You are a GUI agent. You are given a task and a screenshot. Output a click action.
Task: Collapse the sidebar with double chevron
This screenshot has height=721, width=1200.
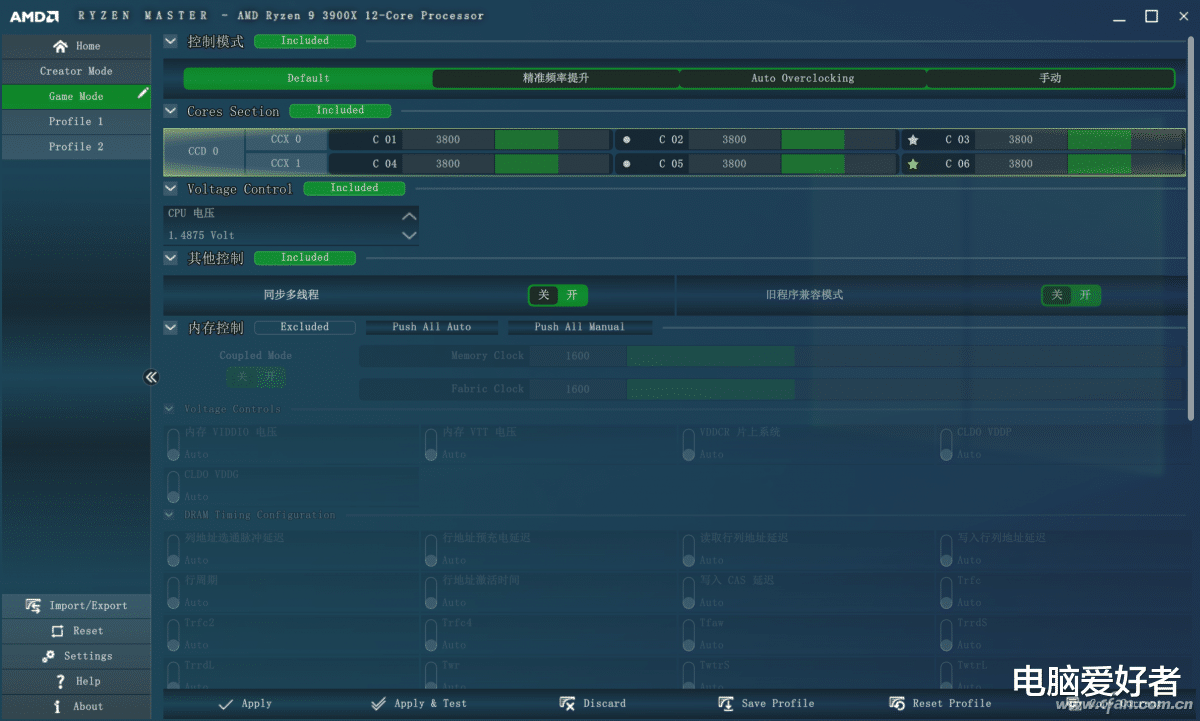(x=151, y=377)
